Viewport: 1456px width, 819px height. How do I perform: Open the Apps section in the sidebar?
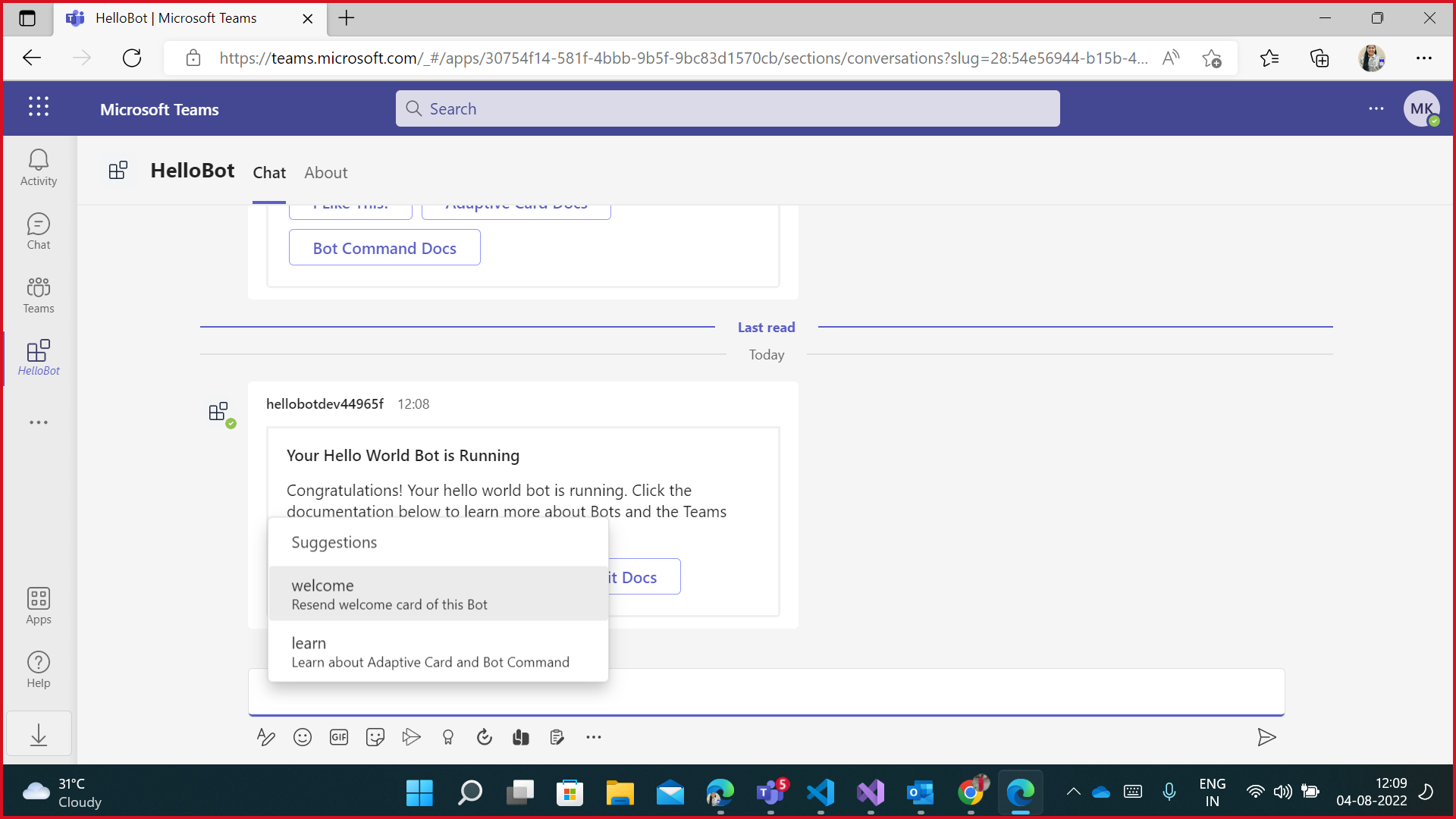tap(38, 604)
